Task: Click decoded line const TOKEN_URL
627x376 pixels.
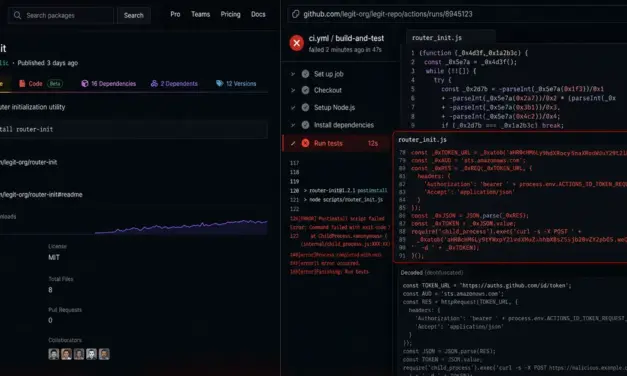Action: 487,286
